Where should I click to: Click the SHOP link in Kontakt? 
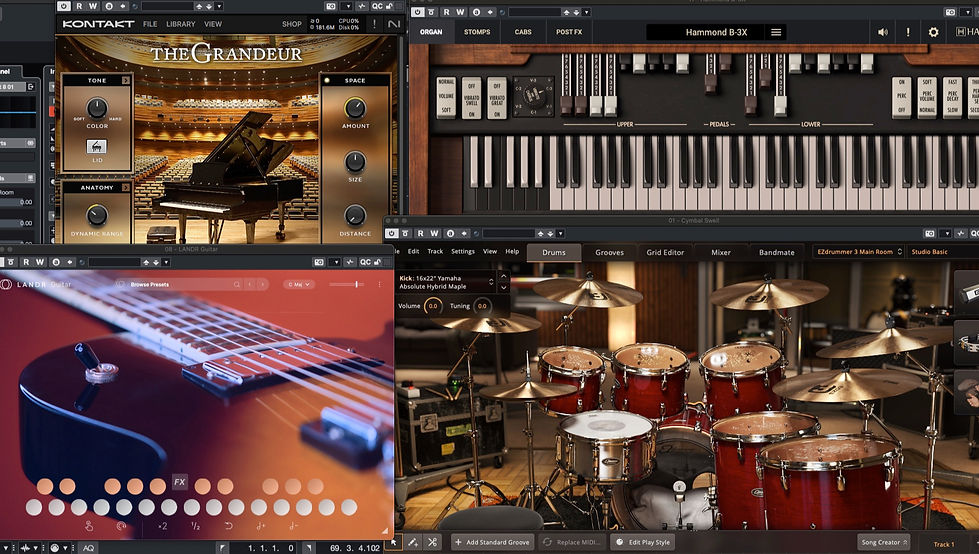292,24
